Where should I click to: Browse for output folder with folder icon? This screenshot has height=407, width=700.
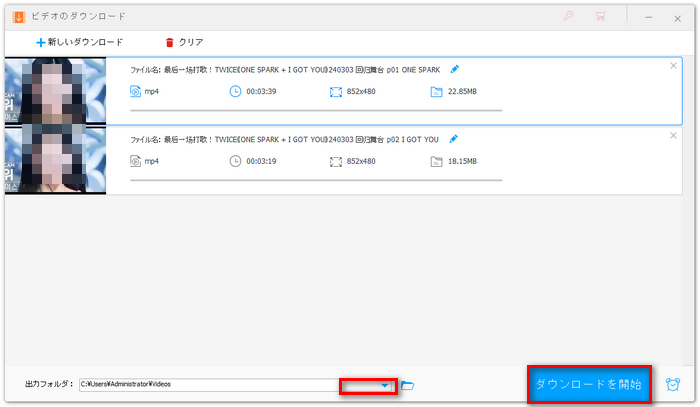(x=407, y=385)
